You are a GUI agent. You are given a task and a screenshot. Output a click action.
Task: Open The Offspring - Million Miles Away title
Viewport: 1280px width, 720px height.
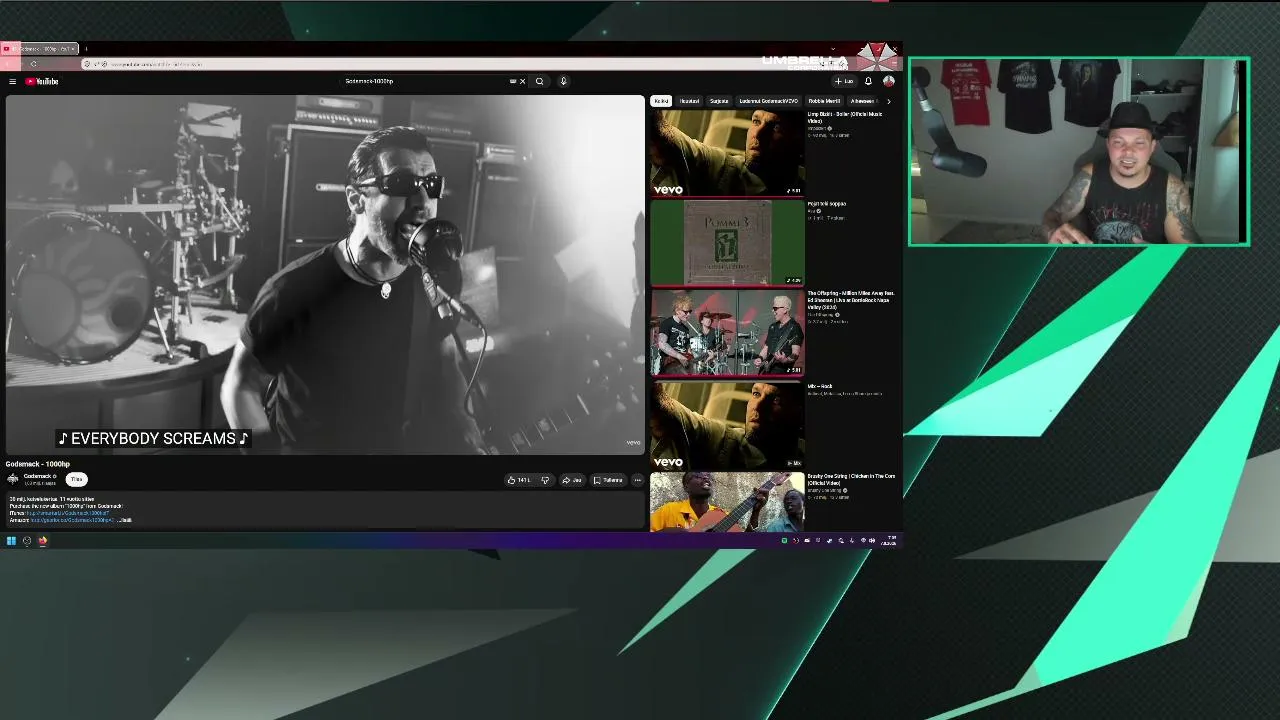click(851, 301)
